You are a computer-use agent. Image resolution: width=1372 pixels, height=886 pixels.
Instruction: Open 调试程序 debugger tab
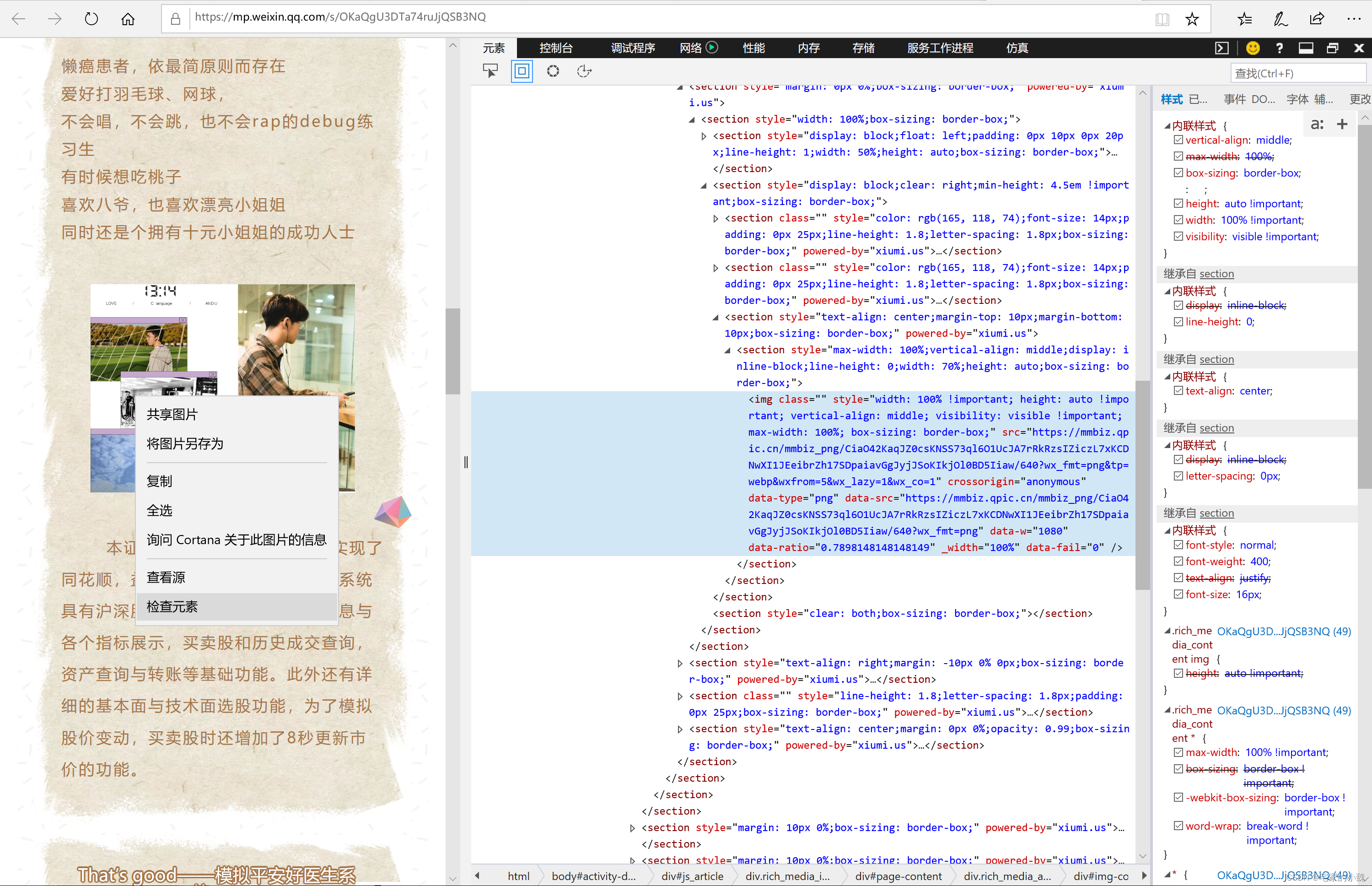(633, 49)
